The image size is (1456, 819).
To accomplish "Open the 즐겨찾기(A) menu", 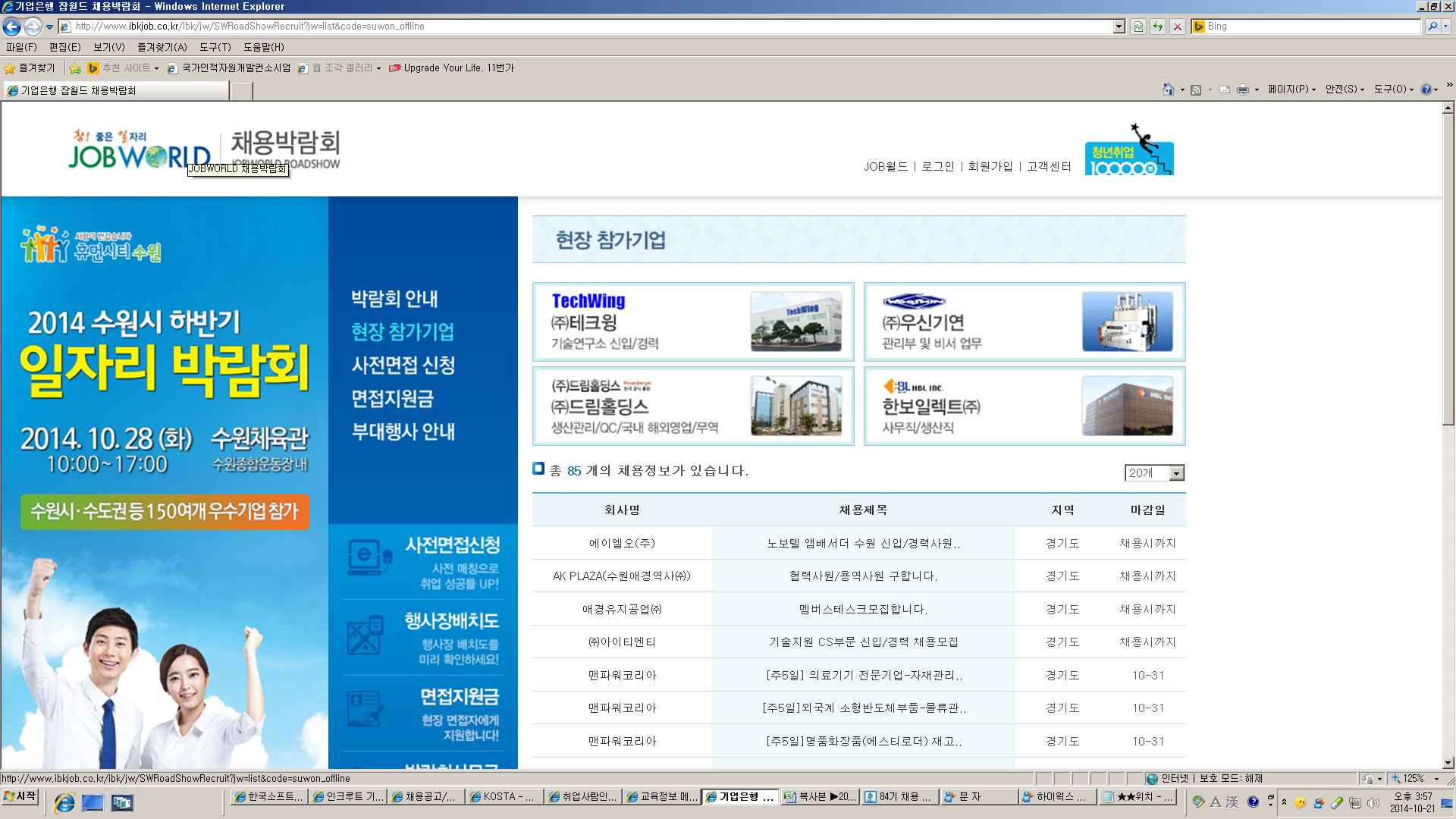I will click(162, 47).
